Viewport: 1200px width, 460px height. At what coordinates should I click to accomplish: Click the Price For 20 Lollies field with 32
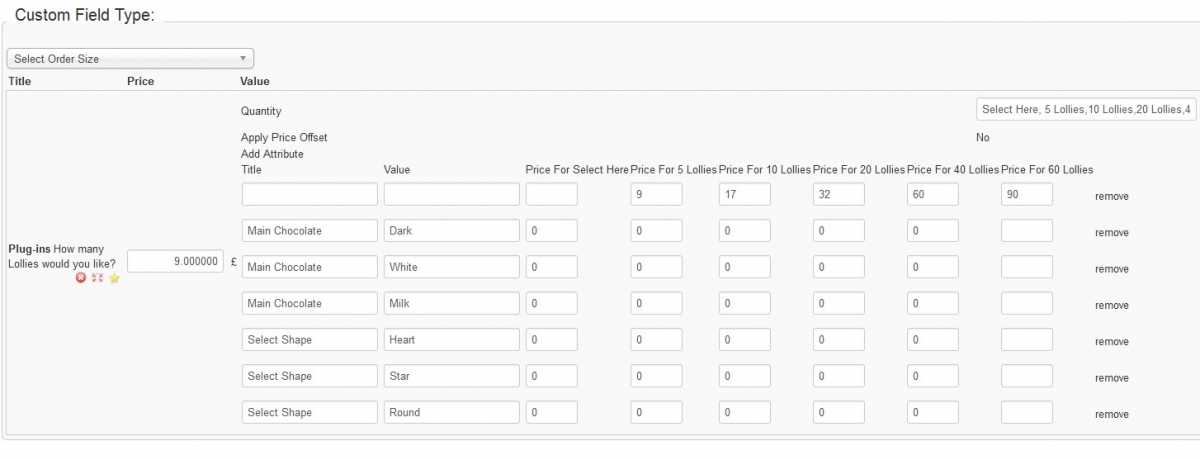[838, 195]
